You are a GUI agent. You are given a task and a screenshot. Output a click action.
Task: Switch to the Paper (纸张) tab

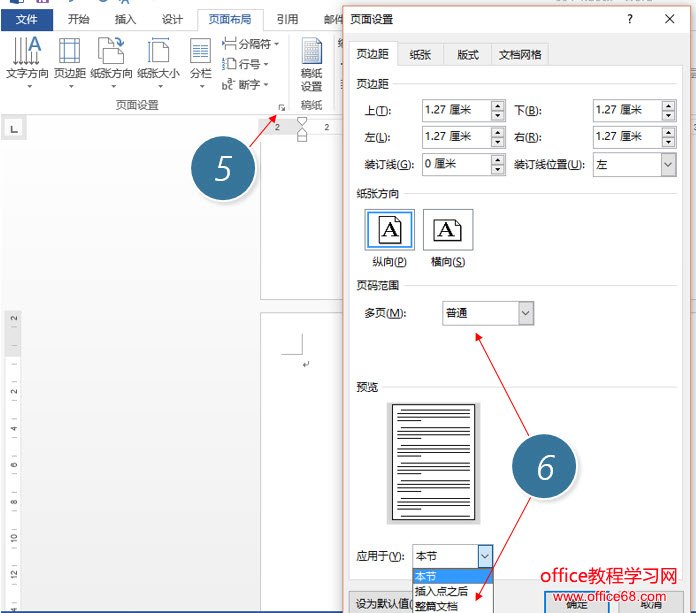point(420,55)
